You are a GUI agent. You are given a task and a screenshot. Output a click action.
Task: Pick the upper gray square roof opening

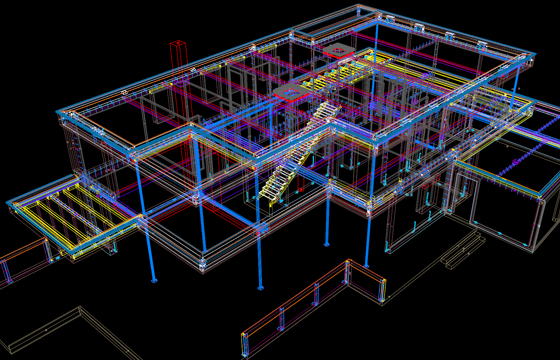click(x=339, y=50)
